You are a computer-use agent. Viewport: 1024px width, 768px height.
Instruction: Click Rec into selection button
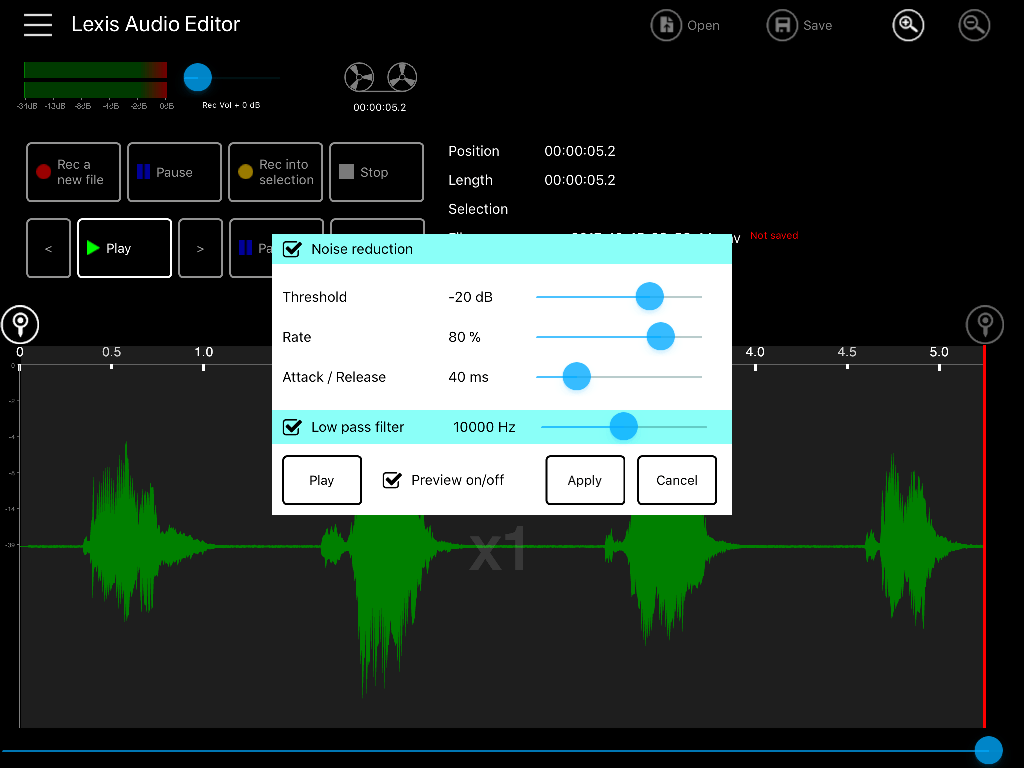pos(275,172)
